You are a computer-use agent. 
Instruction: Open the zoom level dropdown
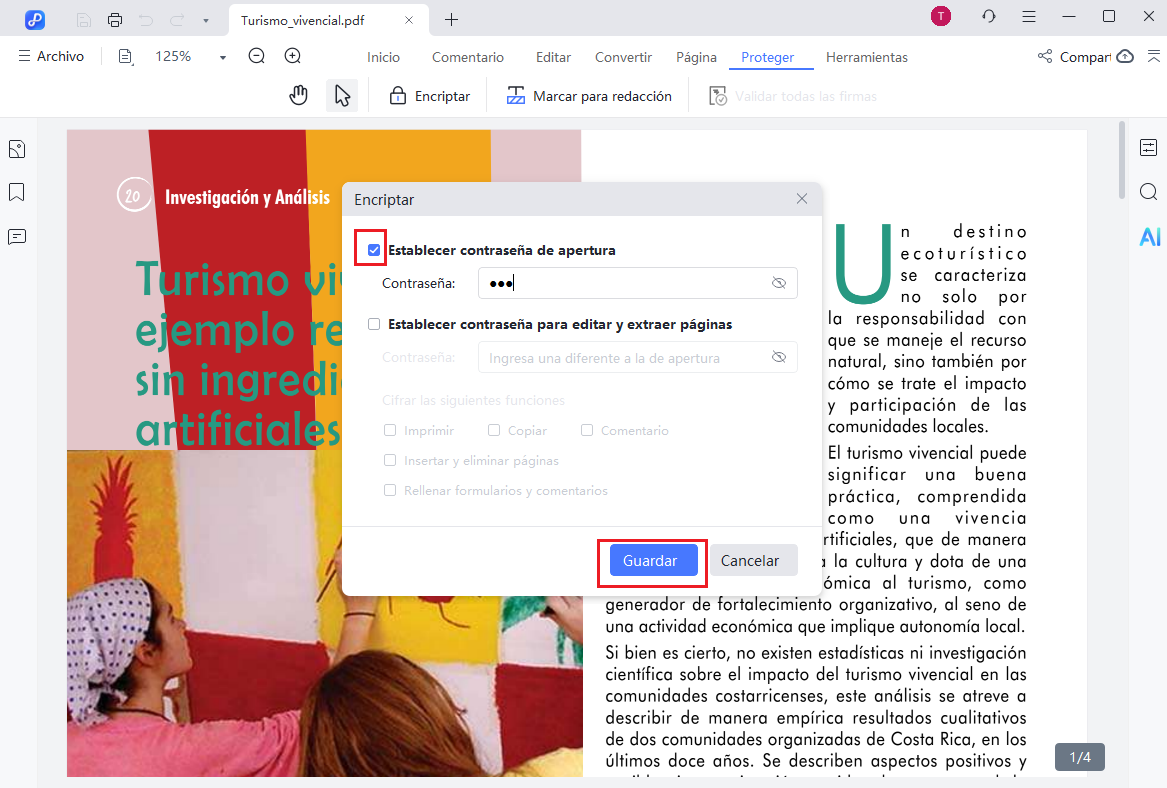pyautogui.click(x=221, y=56)
